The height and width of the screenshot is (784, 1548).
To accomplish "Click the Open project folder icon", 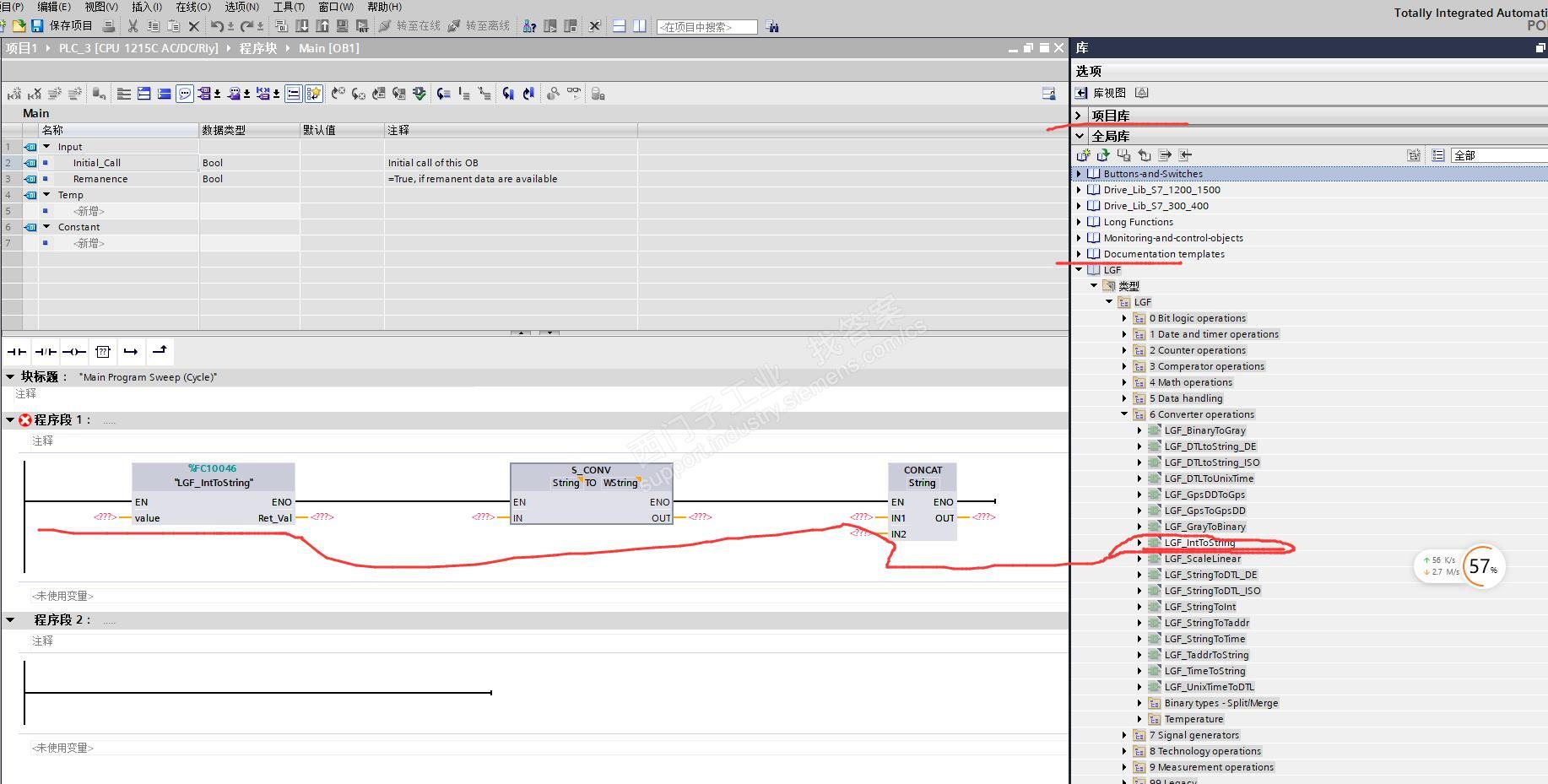I will [x=18, y=26].
